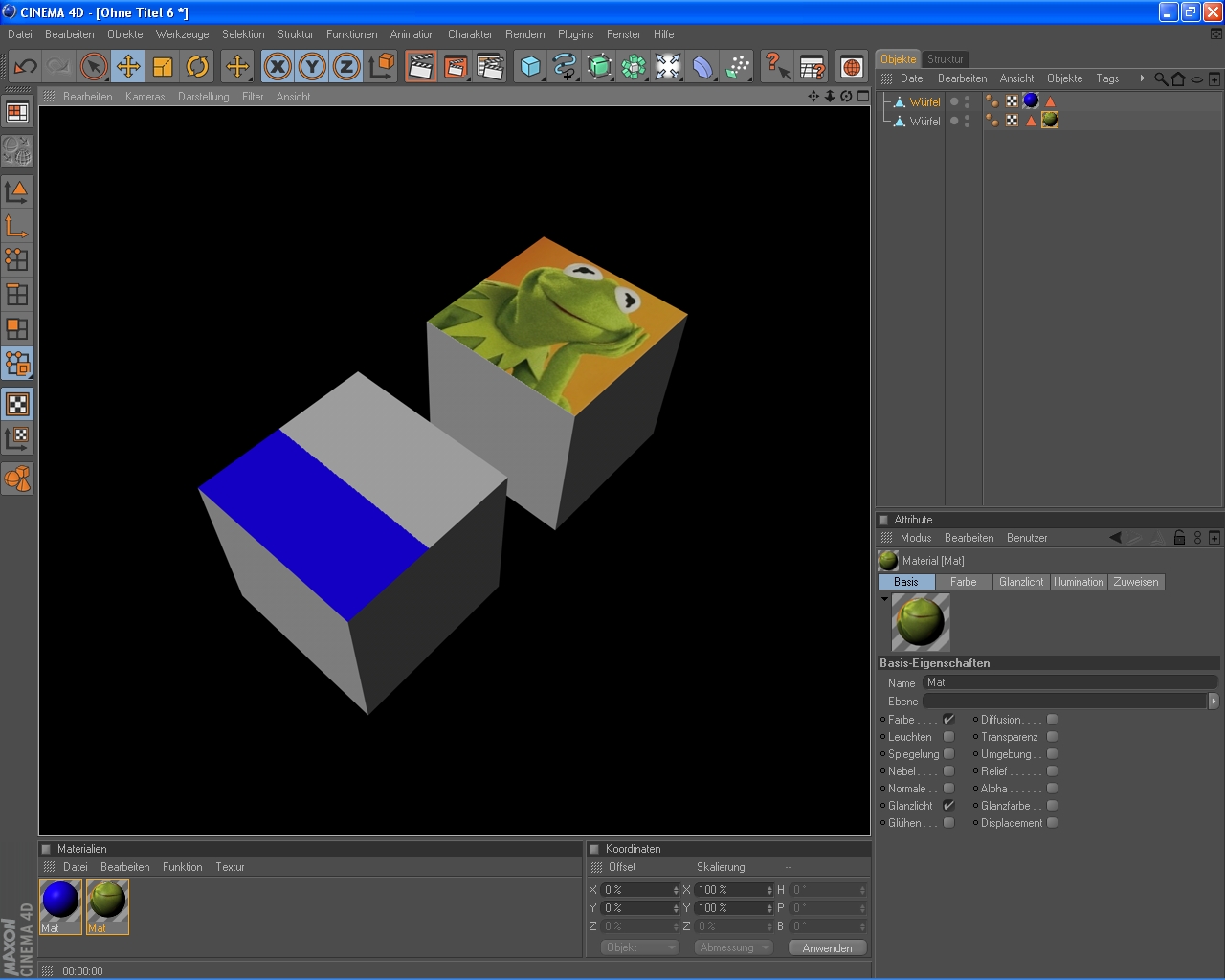Click the material preview thumbnail in Attribute panel
1225x980 pixels.
click(921, 622)
